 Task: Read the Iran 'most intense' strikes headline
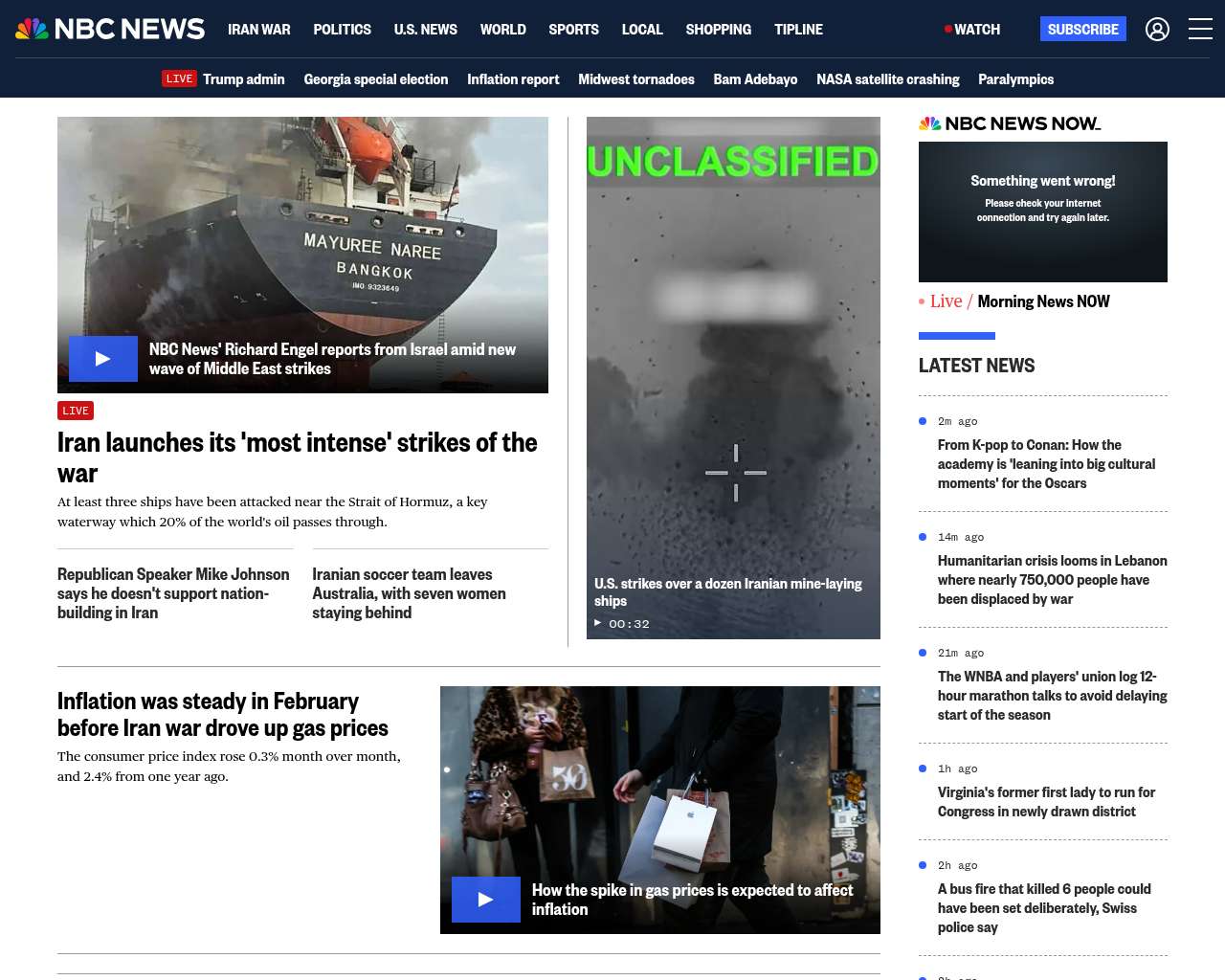(297, 457)
